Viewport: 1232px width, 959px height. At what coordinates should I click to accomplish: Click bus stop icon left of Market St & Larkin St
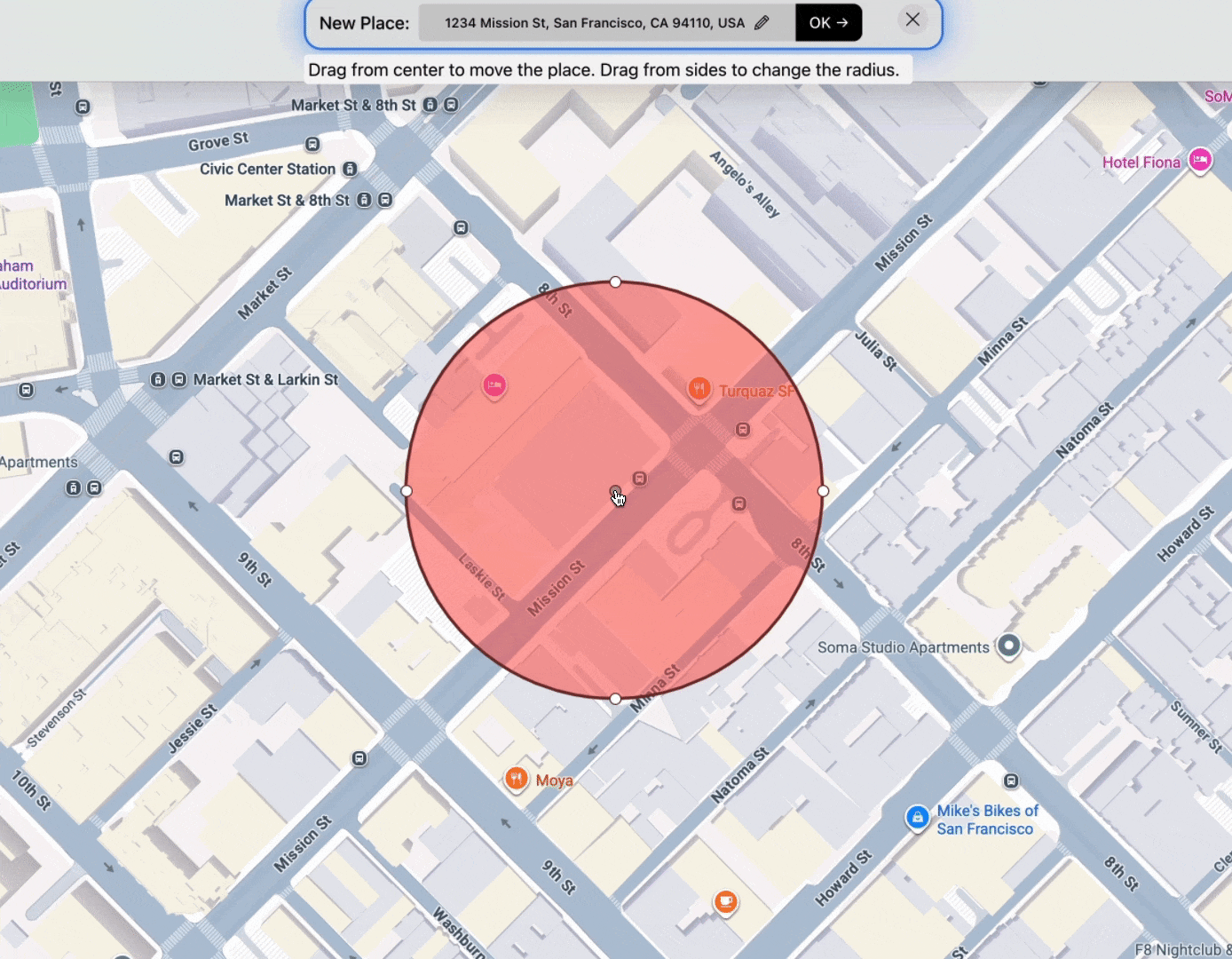tap(27, 390)
